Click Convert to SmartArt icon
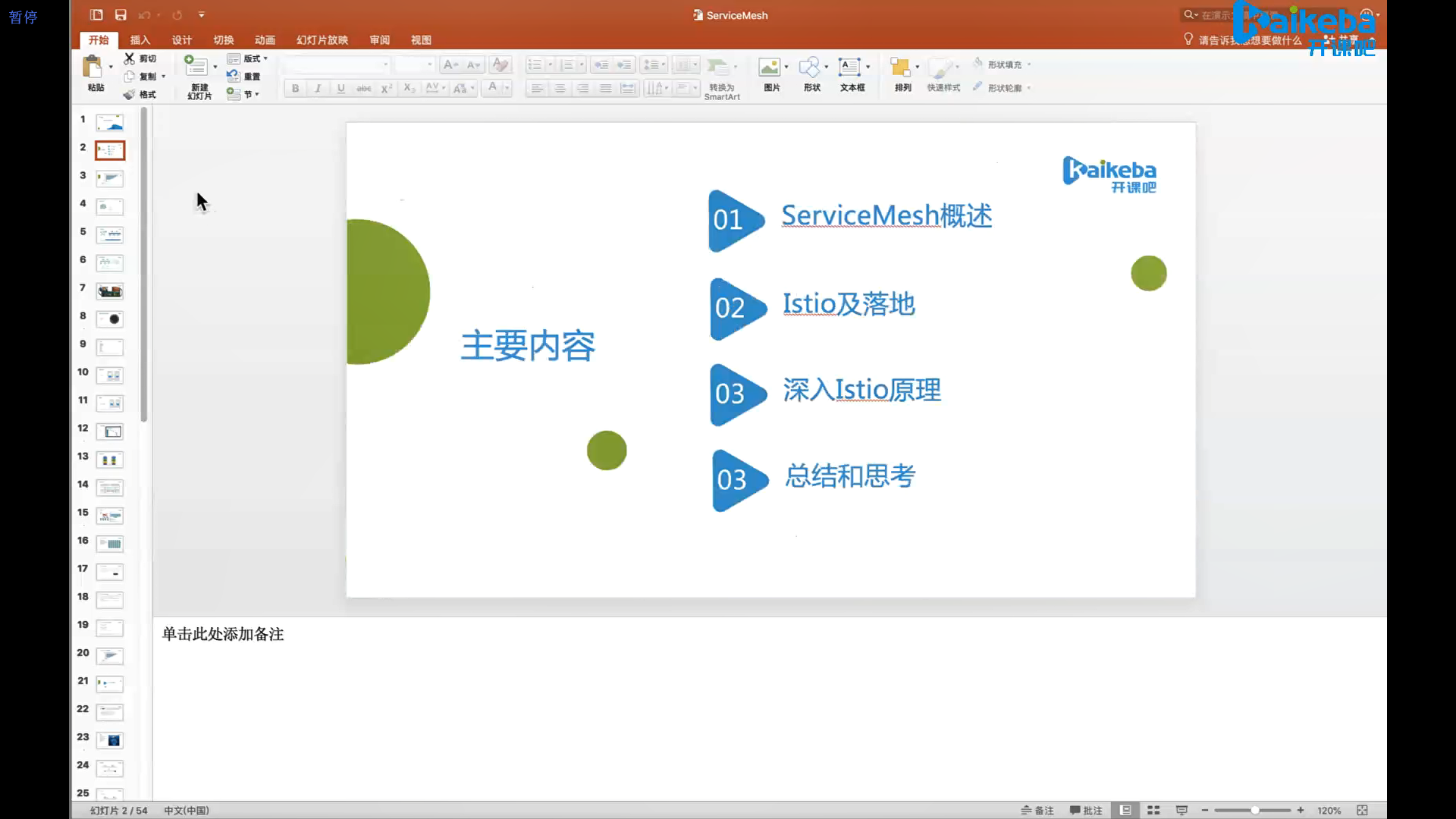This screenshot has width=1456, height=819. [x=718, y=67]
